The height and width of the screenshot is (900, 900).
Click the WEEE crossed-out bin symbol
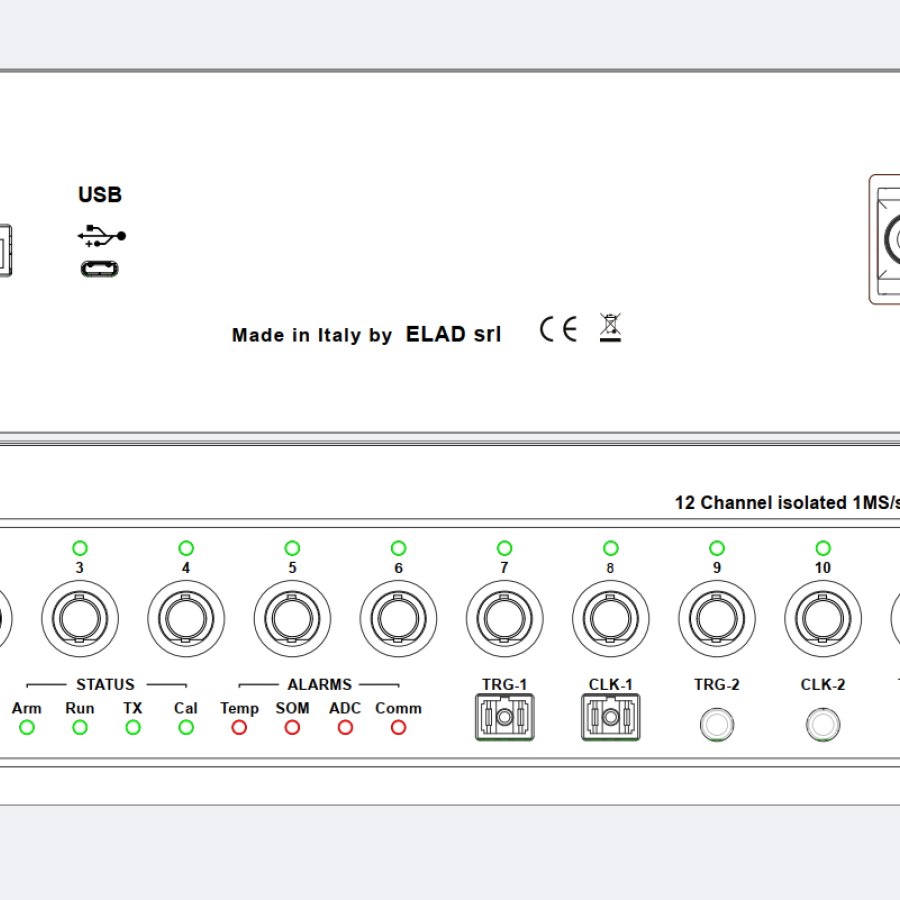(610, 328)
